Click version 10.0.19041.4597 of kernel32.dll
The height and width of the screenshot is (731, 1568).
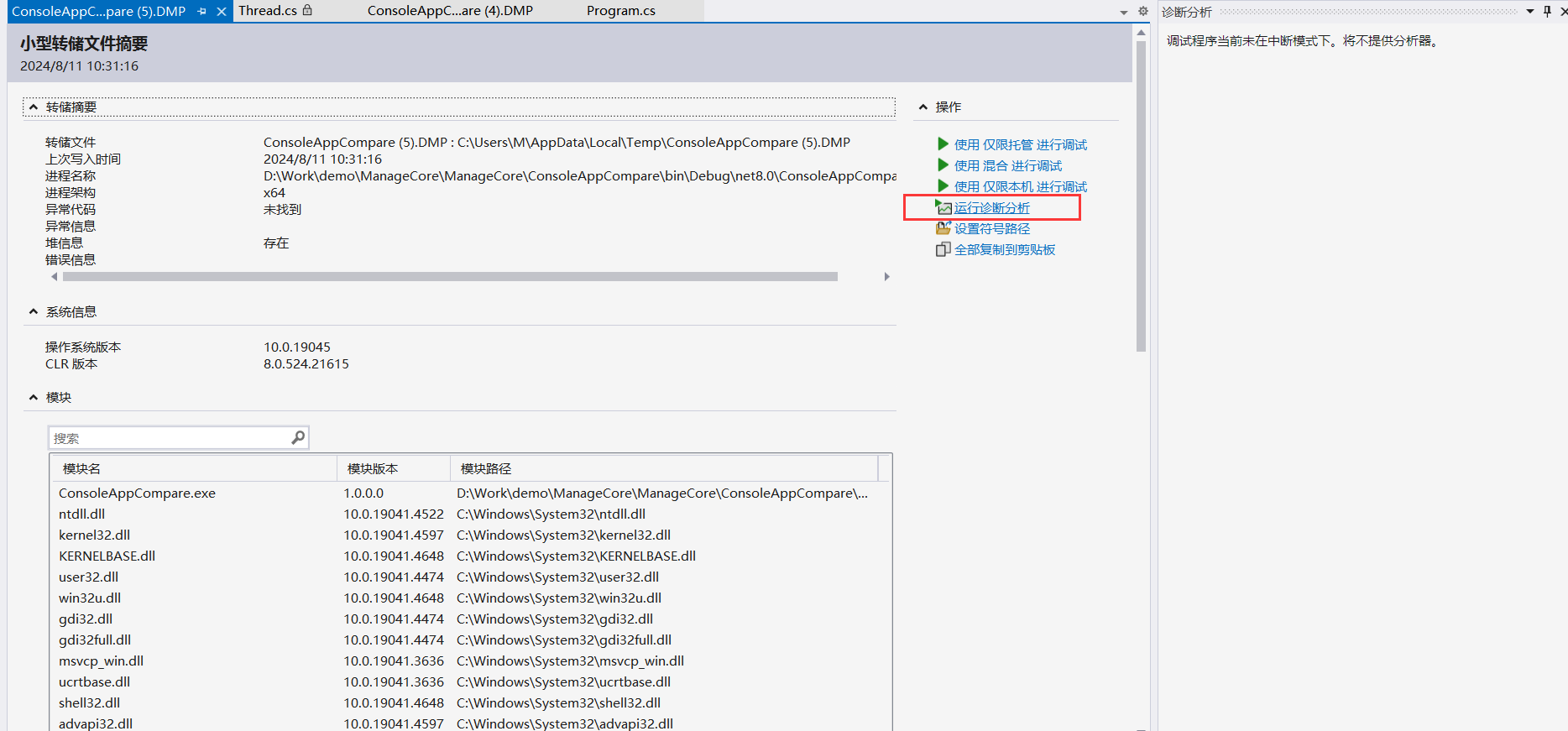(394, 535)
